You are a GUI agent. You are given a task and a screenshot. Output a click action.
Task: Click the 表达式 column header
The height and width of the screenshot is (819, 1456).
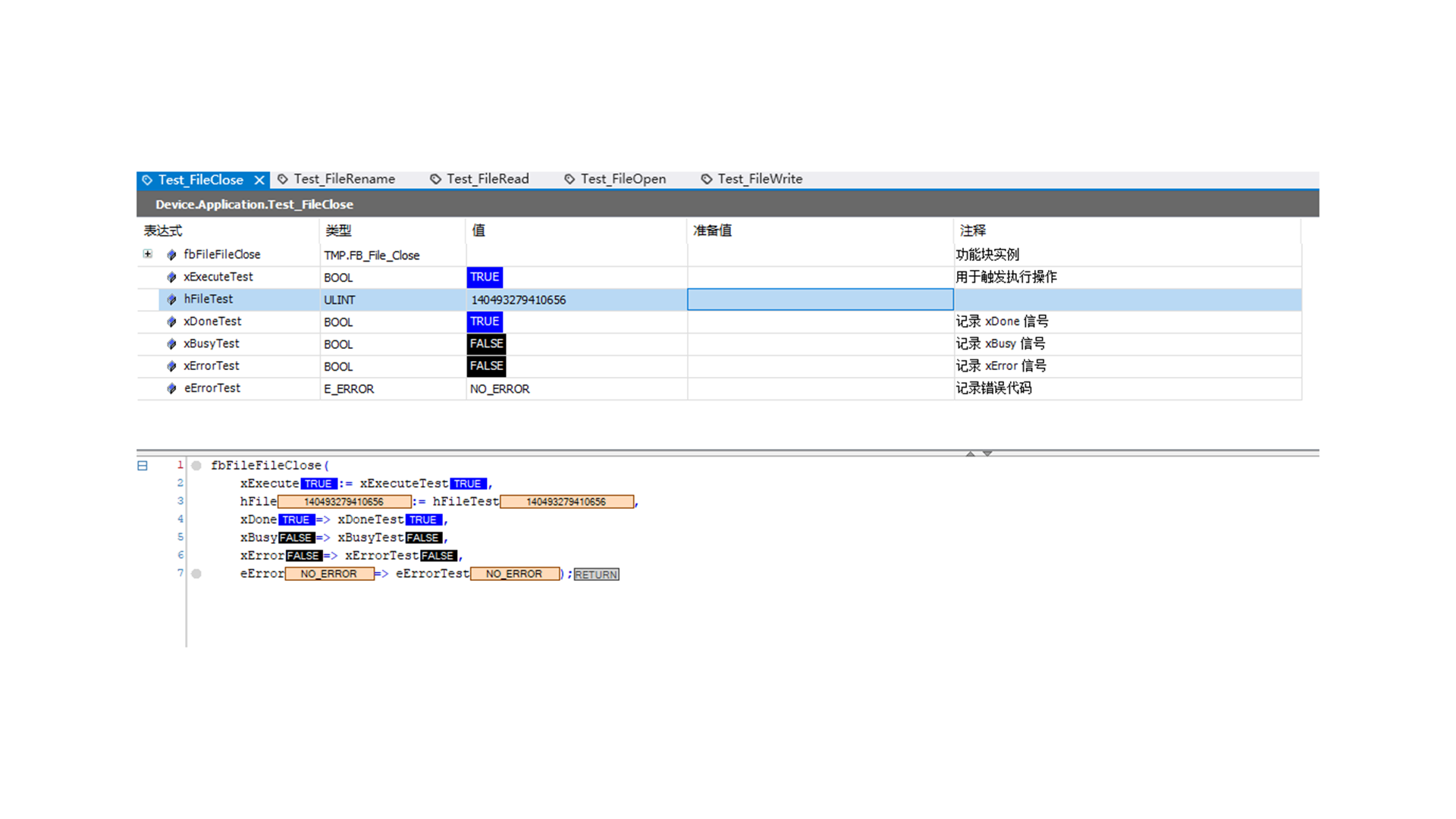[x=163, y=231]
